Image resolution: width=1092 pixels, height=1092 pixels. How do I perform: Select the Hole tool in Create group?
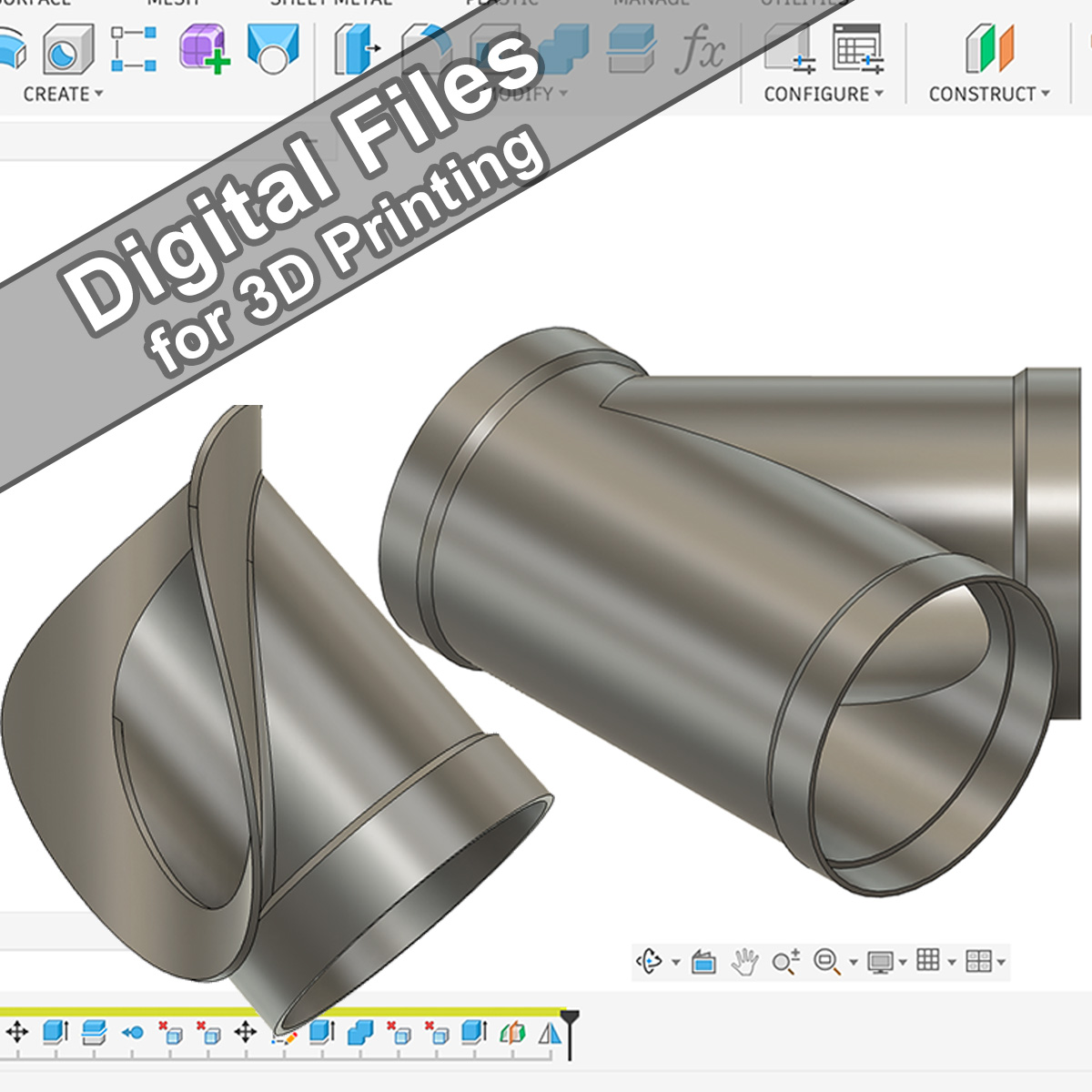(68, 49)
